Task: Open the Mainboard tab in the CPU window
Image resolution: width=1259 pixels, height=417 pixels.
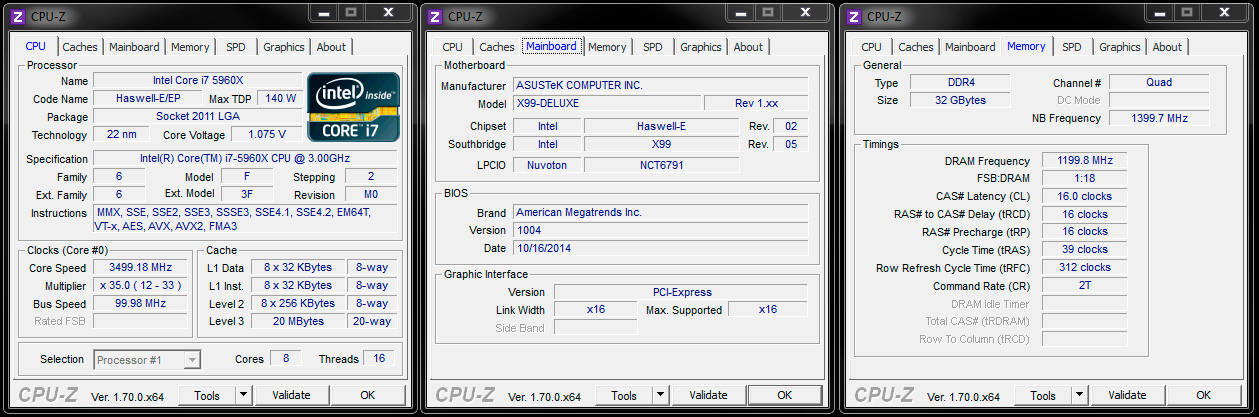Action: tap(134, 47)
